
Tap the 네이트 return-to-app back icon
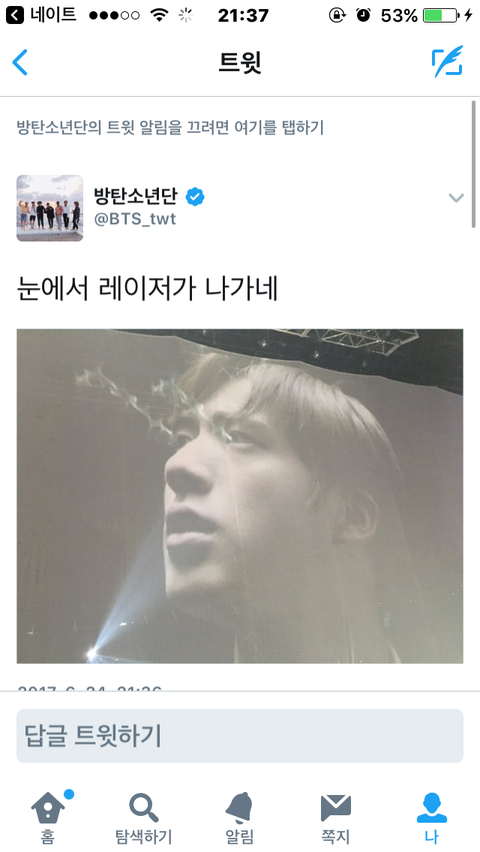point(15,15)
